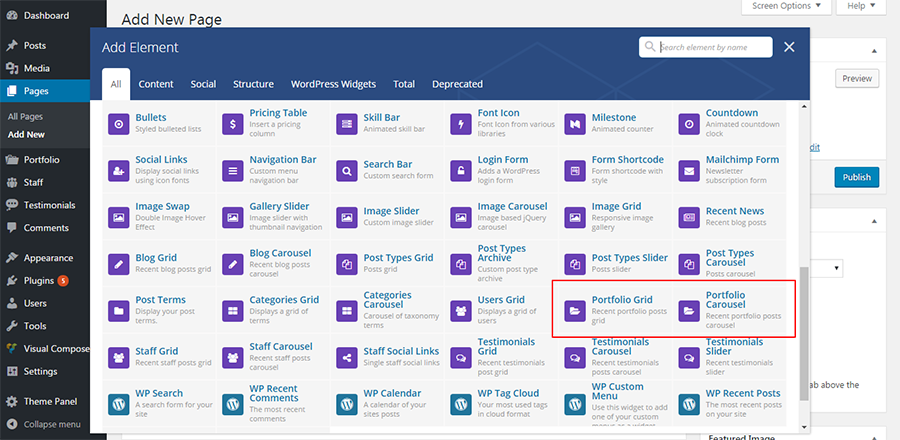900x440 pixels.
Task: Collapse the Publish panel arrow
Action: click(874, 49)
